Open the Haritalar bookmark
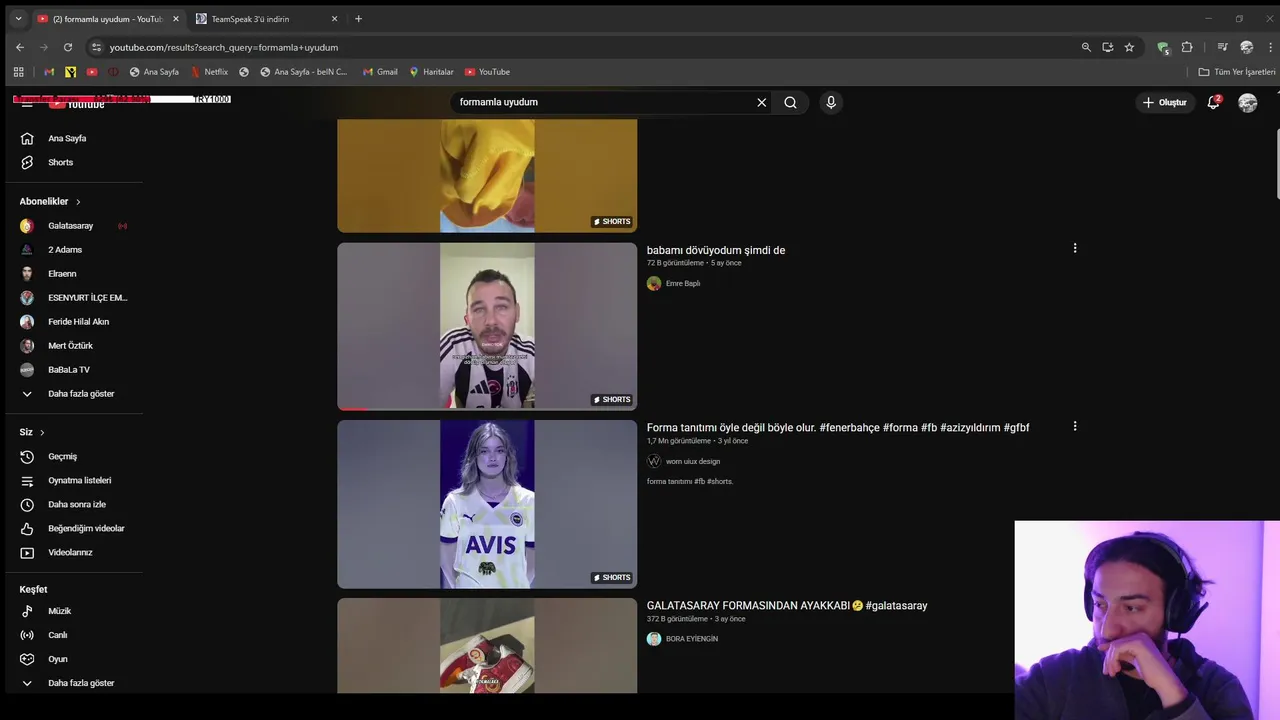The width and height of the screenshot is (1280, 720). [x=431, y=72]
